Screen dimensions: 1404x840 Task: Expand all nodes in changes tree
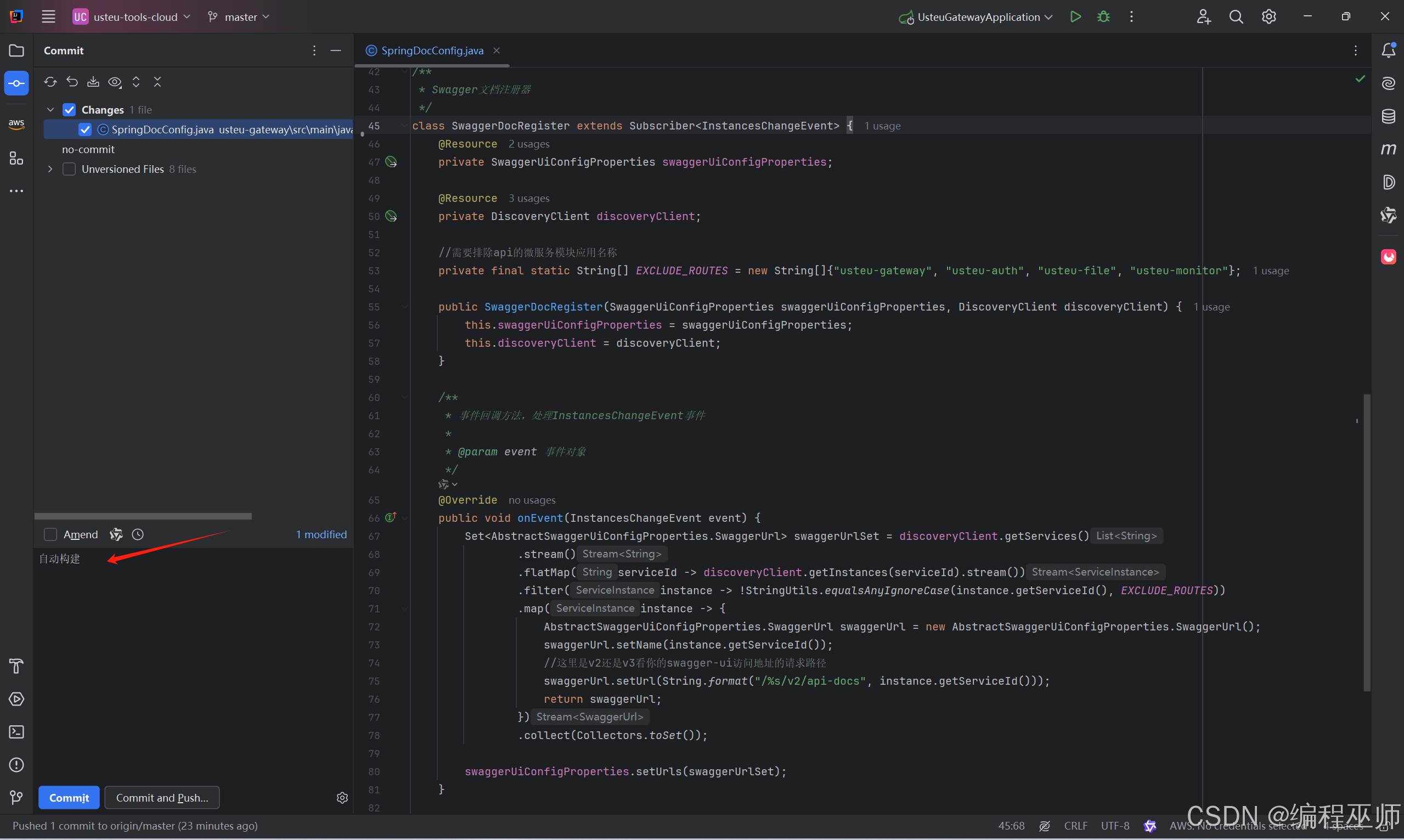[x=136, y=82]
